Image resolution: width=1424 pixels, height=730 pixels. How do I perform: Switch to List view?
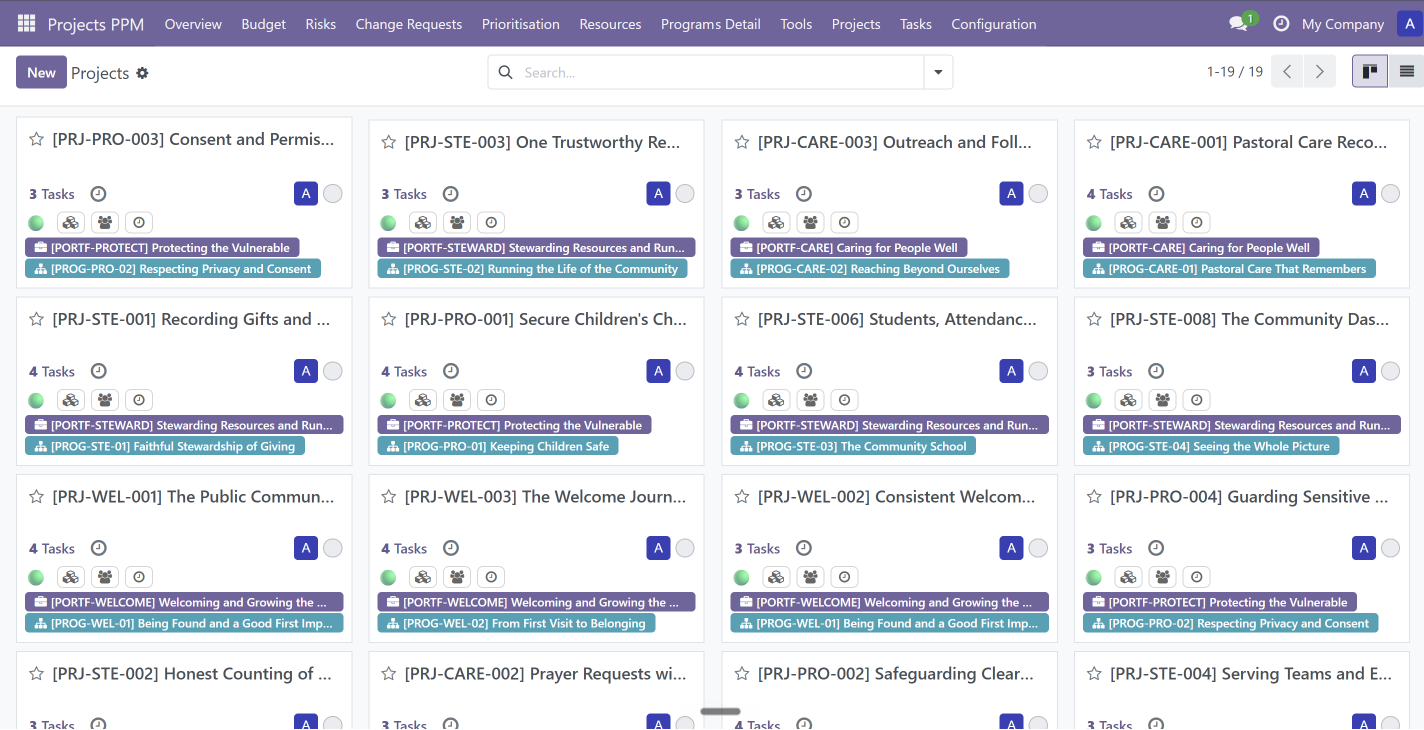pos(1406,71)
